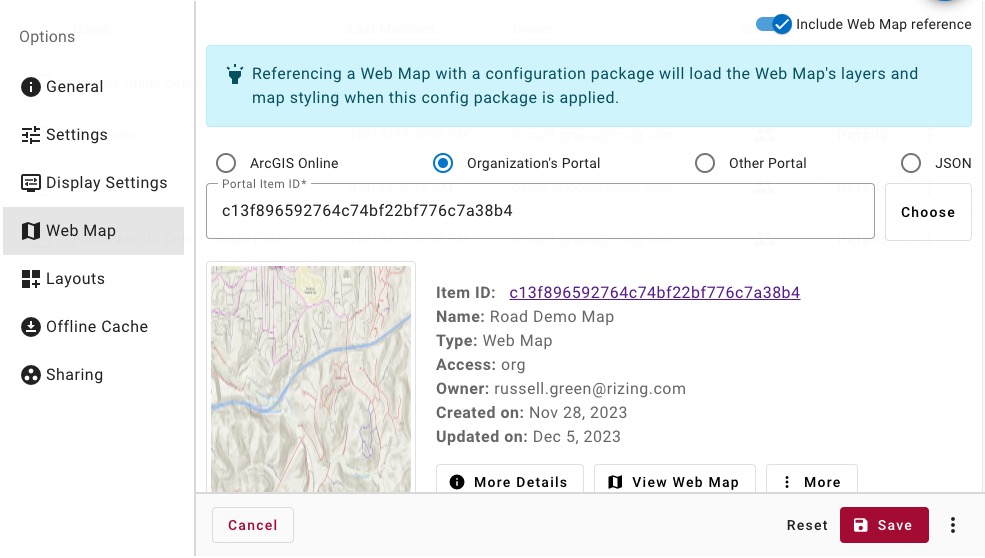Click the Layouts grid icon
The height and width of the screenshot is (558, 985).
[31, 279]
